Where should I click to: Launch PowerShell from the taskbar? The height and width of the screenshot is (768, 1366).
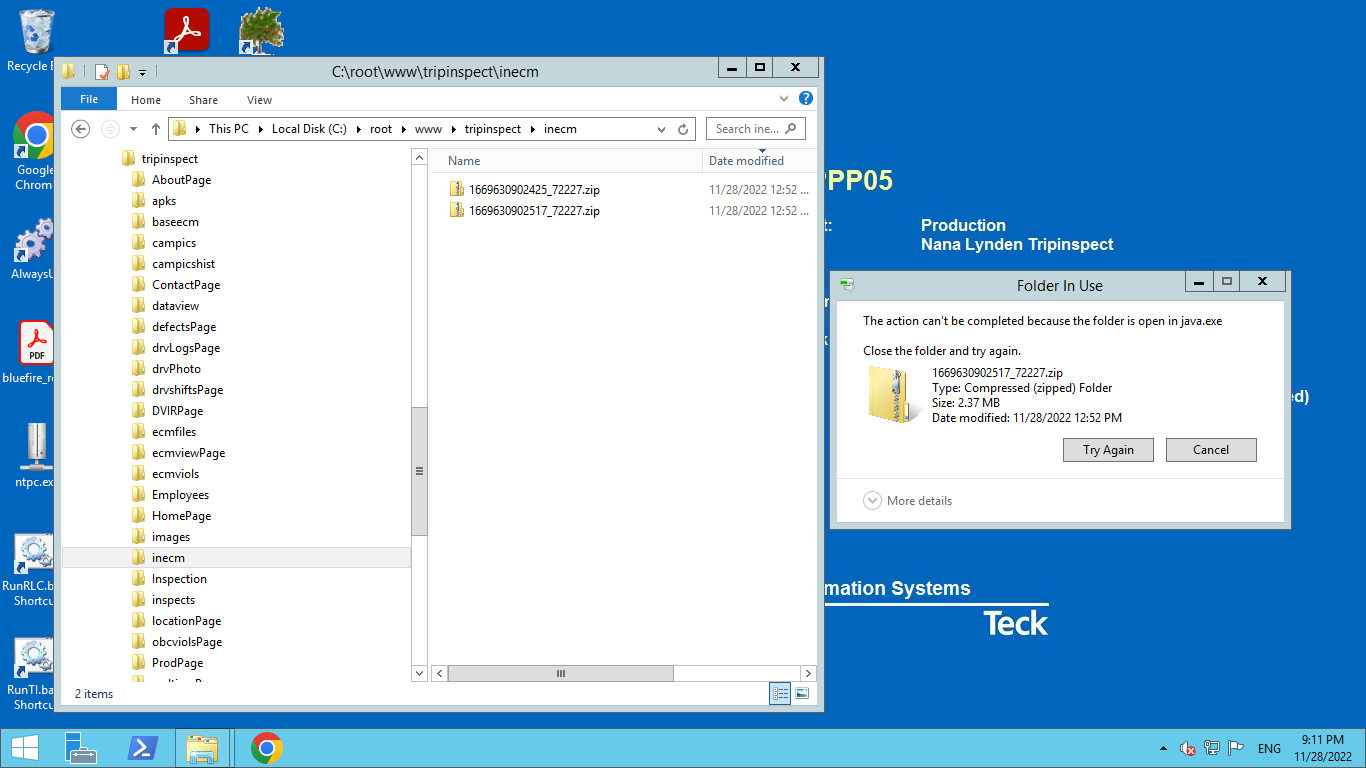[x=142, y=748]
